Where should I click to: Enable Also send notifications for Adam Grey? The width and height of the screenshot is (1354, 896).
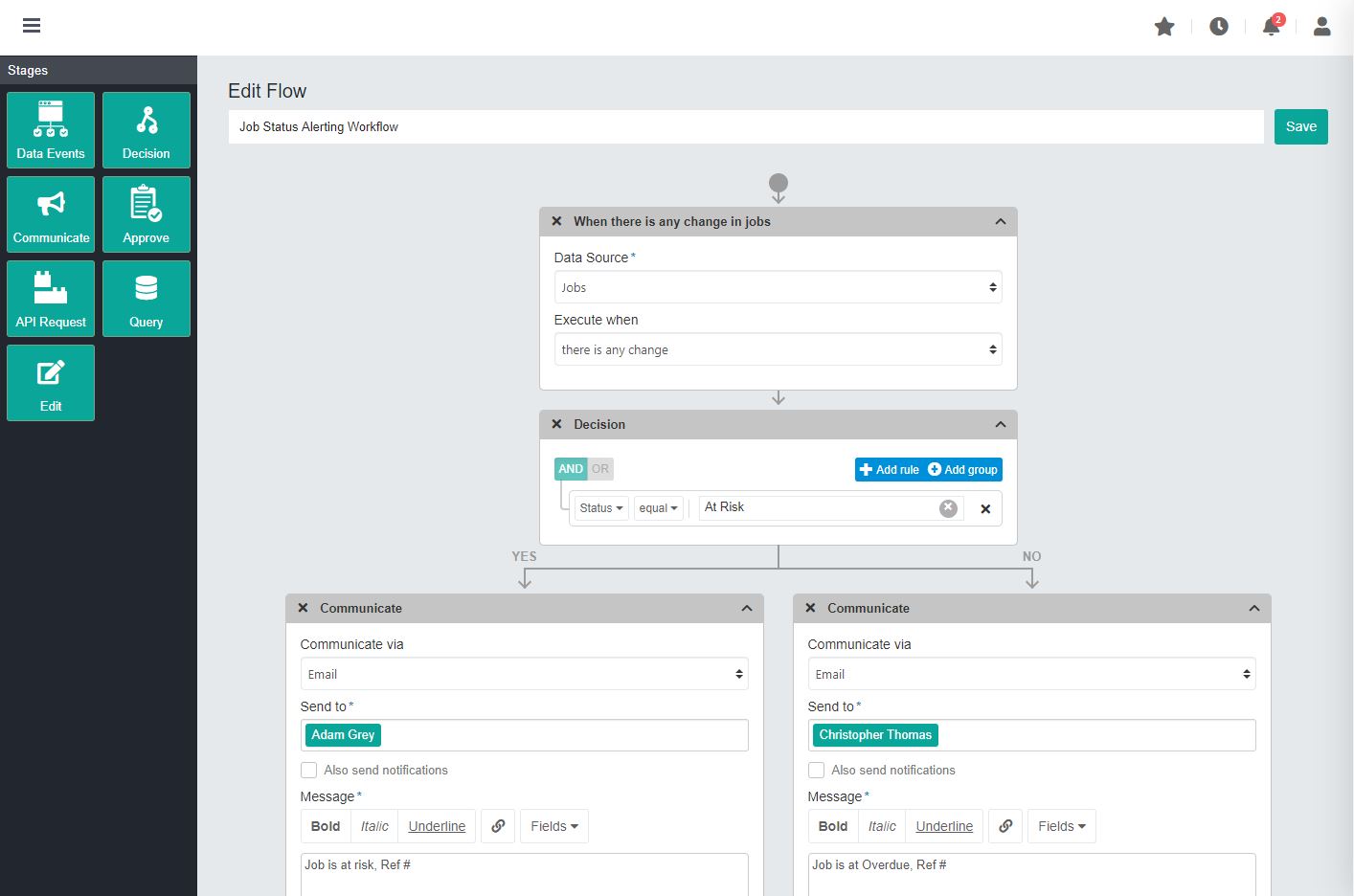click(308, 770)
